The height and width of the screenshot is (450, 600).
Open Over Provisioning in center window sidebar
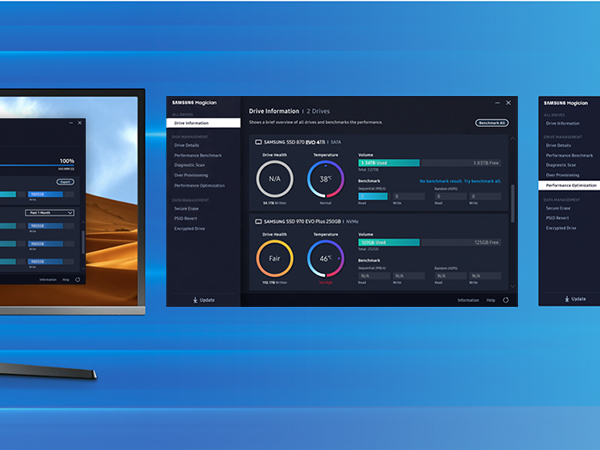[191, 175]
